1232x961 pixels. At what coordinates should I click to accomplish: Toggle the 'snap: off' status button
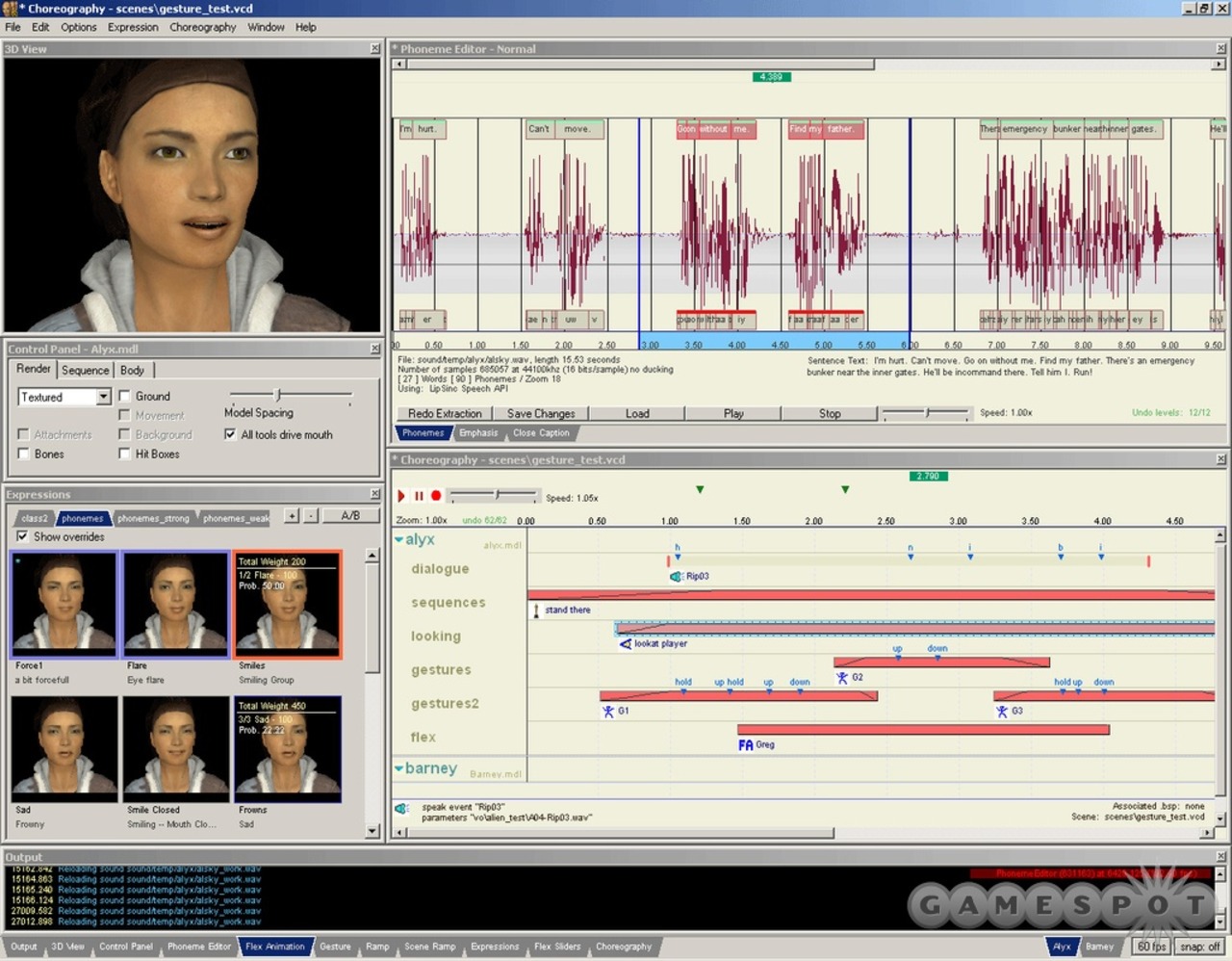1200,947
